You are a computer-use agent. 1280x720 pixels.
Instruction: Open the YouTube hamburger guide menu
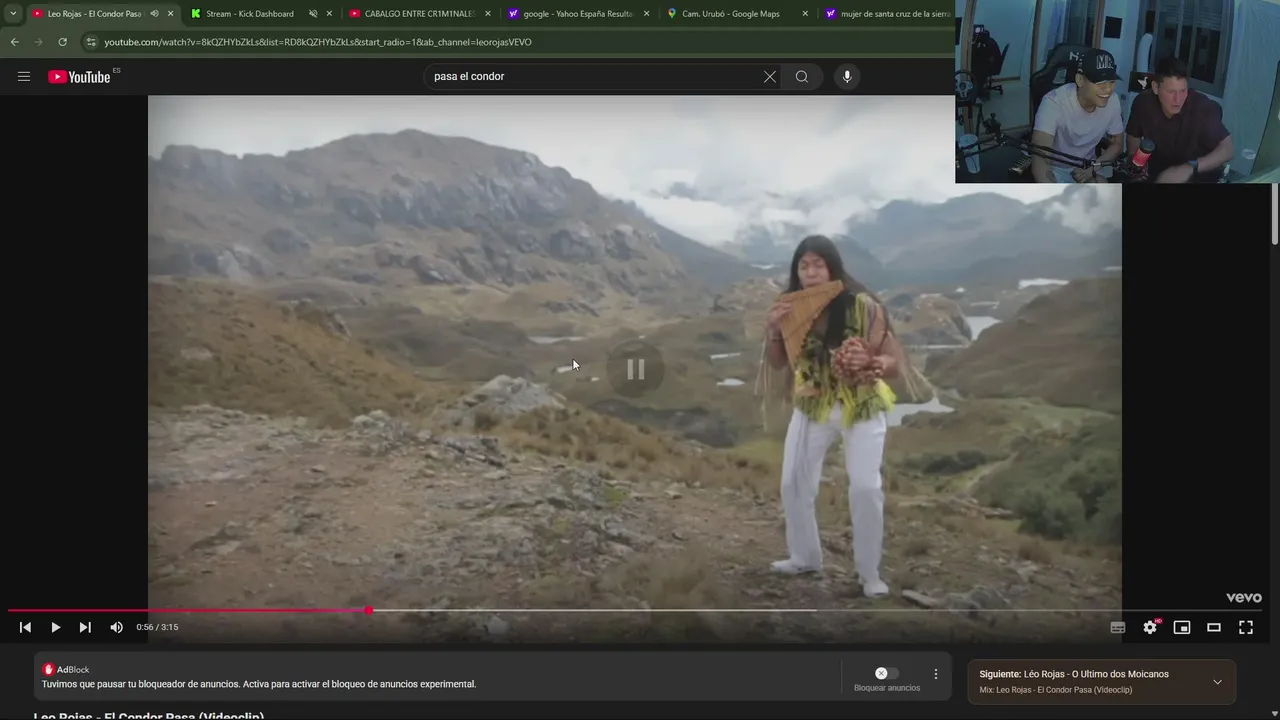click(24, 77)
